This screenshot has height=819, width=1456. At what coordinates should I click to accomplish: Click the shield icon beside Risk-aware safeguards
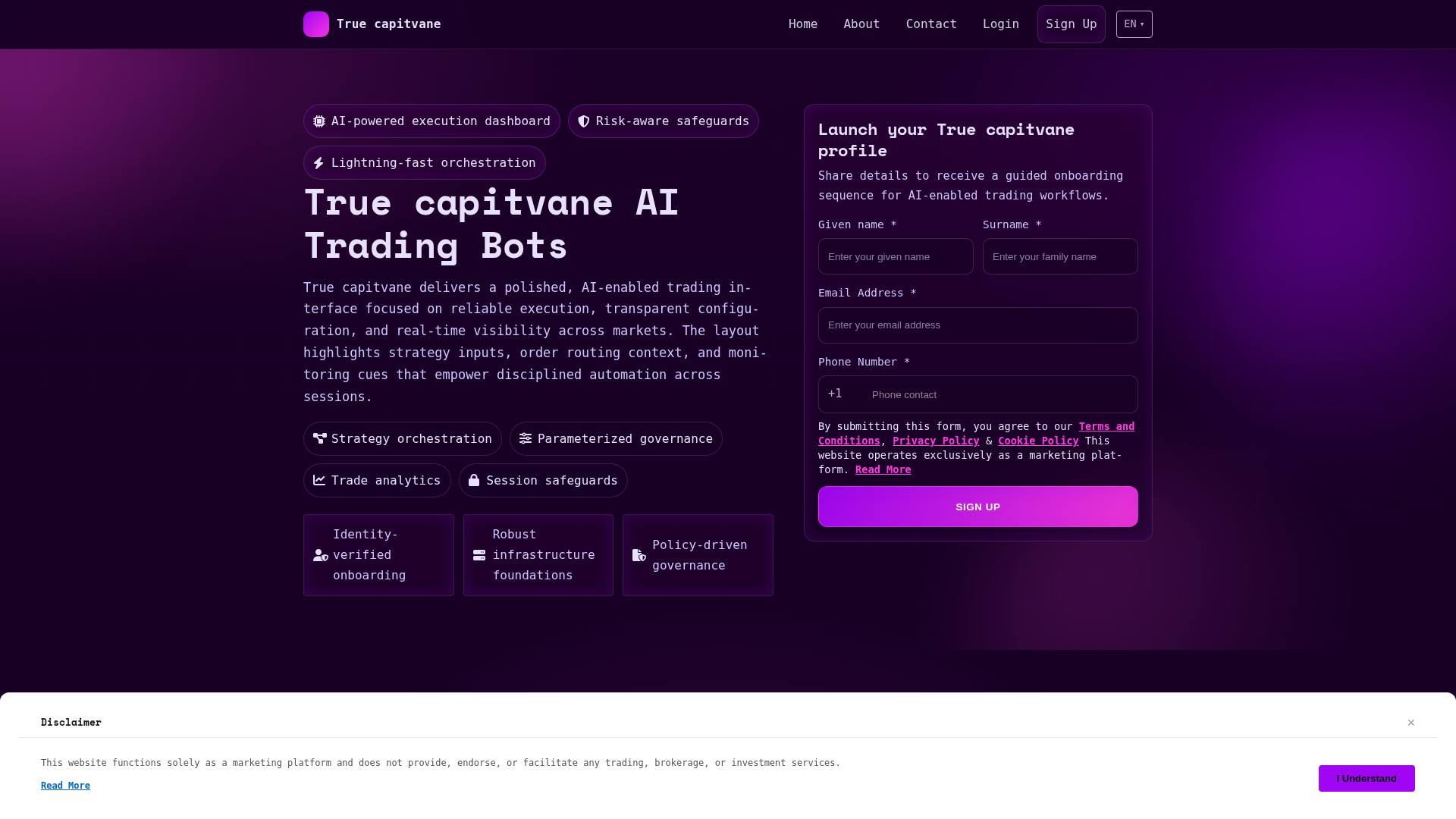pos(584,121)
